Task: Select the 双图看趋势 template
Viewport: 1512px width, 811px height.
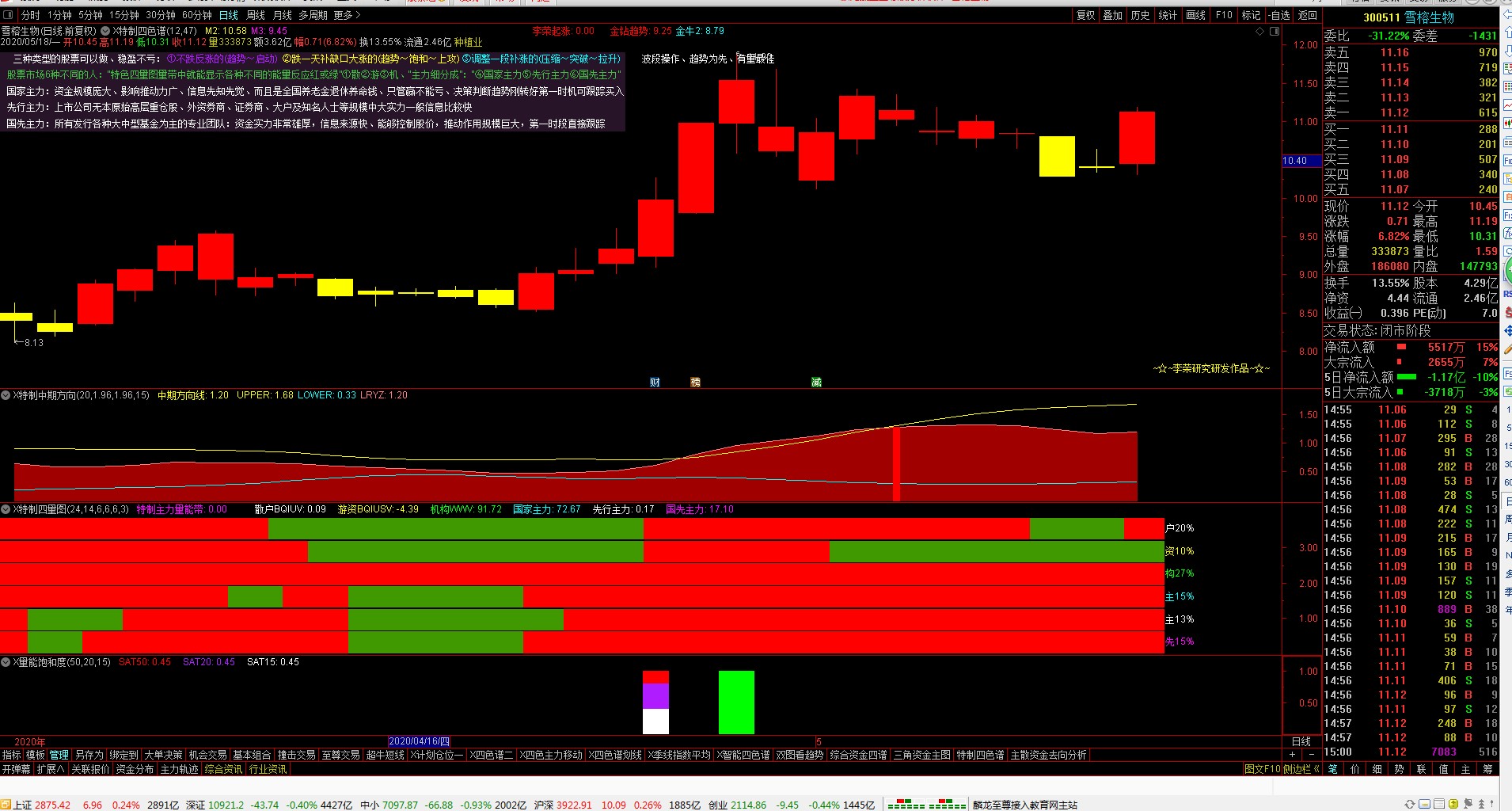Action: (800, 755)
